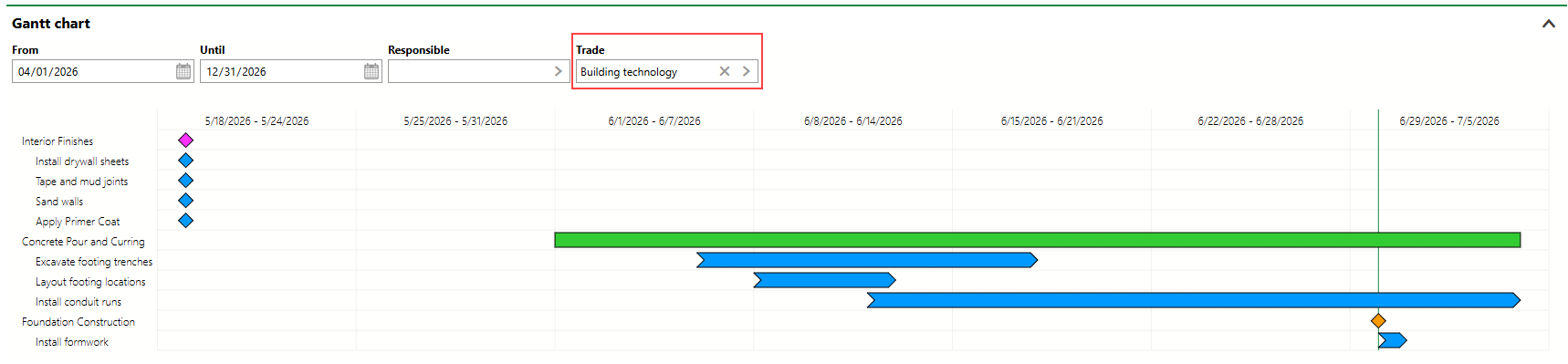Click the 6/29/2026 - 7/5/2026 week header
This screenshot has width=1568, height=364.
pos(1449,120)
